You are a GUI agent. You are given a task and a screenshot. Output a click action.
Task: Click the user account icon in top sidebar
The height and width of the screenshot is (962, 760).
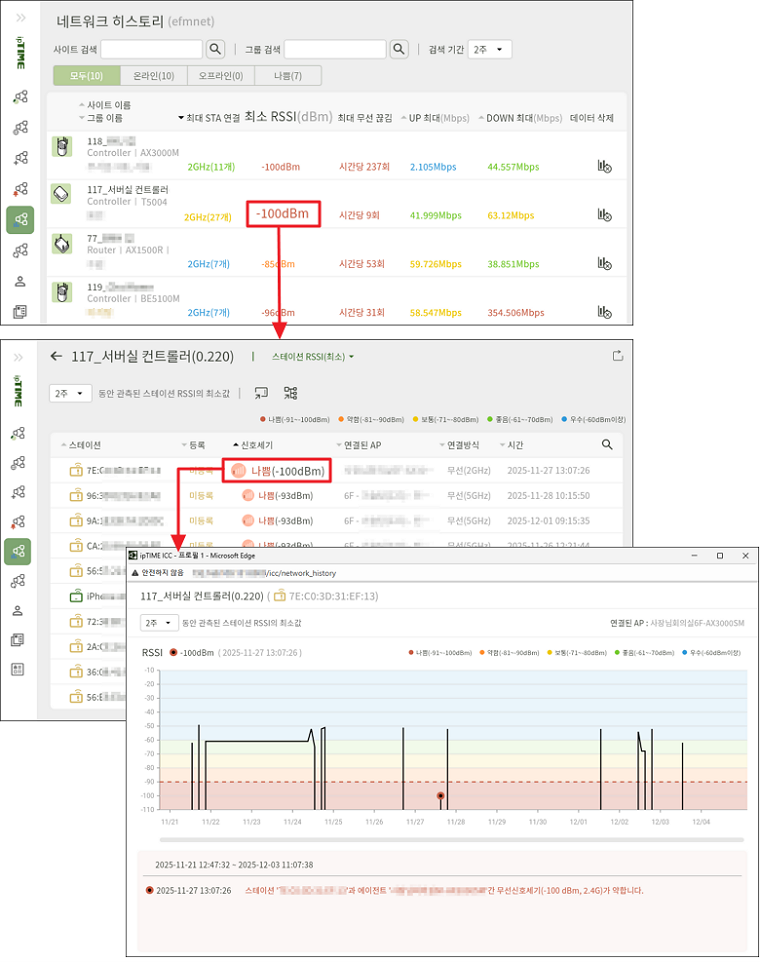19,281
